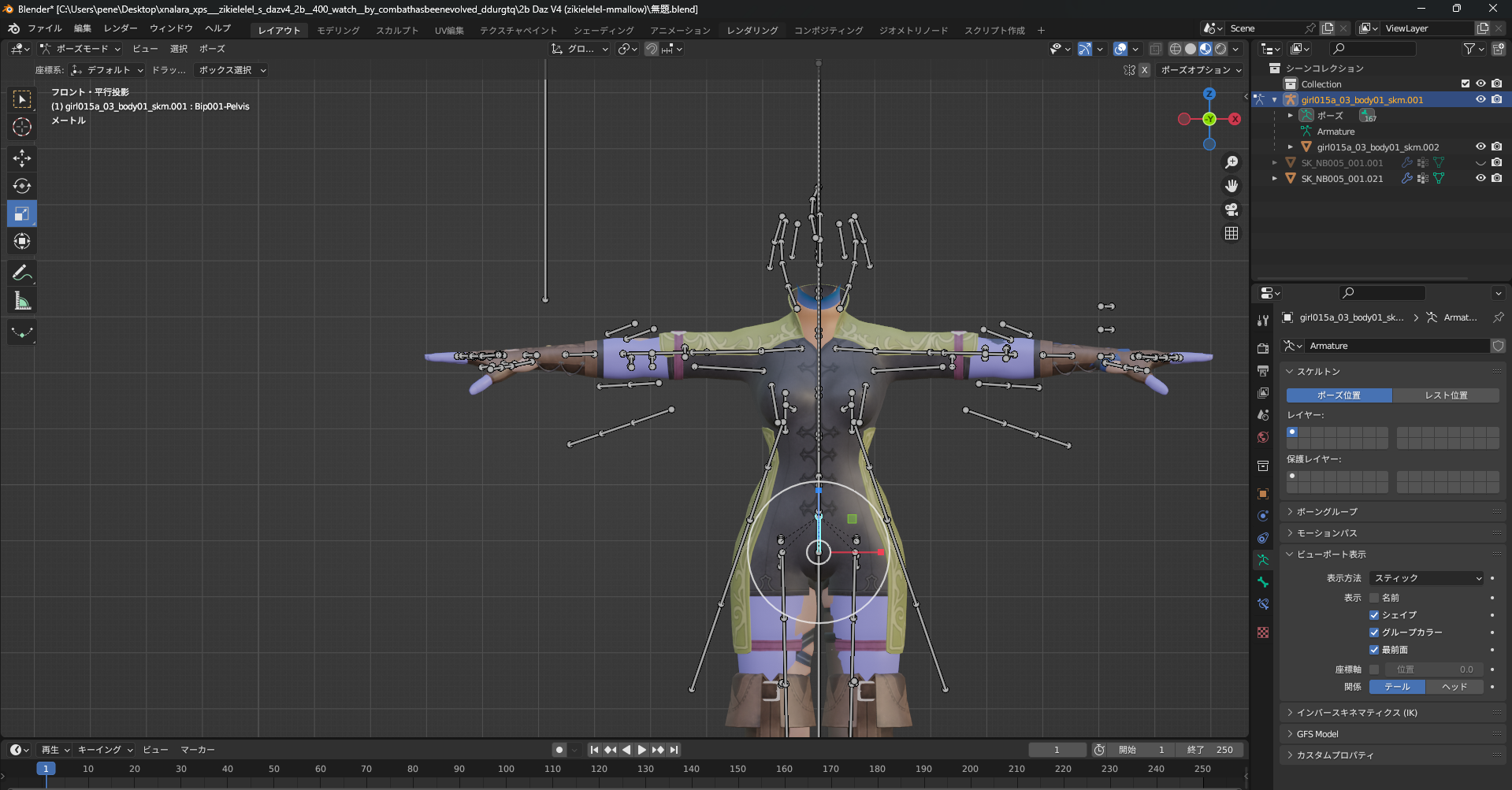Open the 編集 menu
The width and height of the screenshot is (1512, 790).
tap(83, 28)
